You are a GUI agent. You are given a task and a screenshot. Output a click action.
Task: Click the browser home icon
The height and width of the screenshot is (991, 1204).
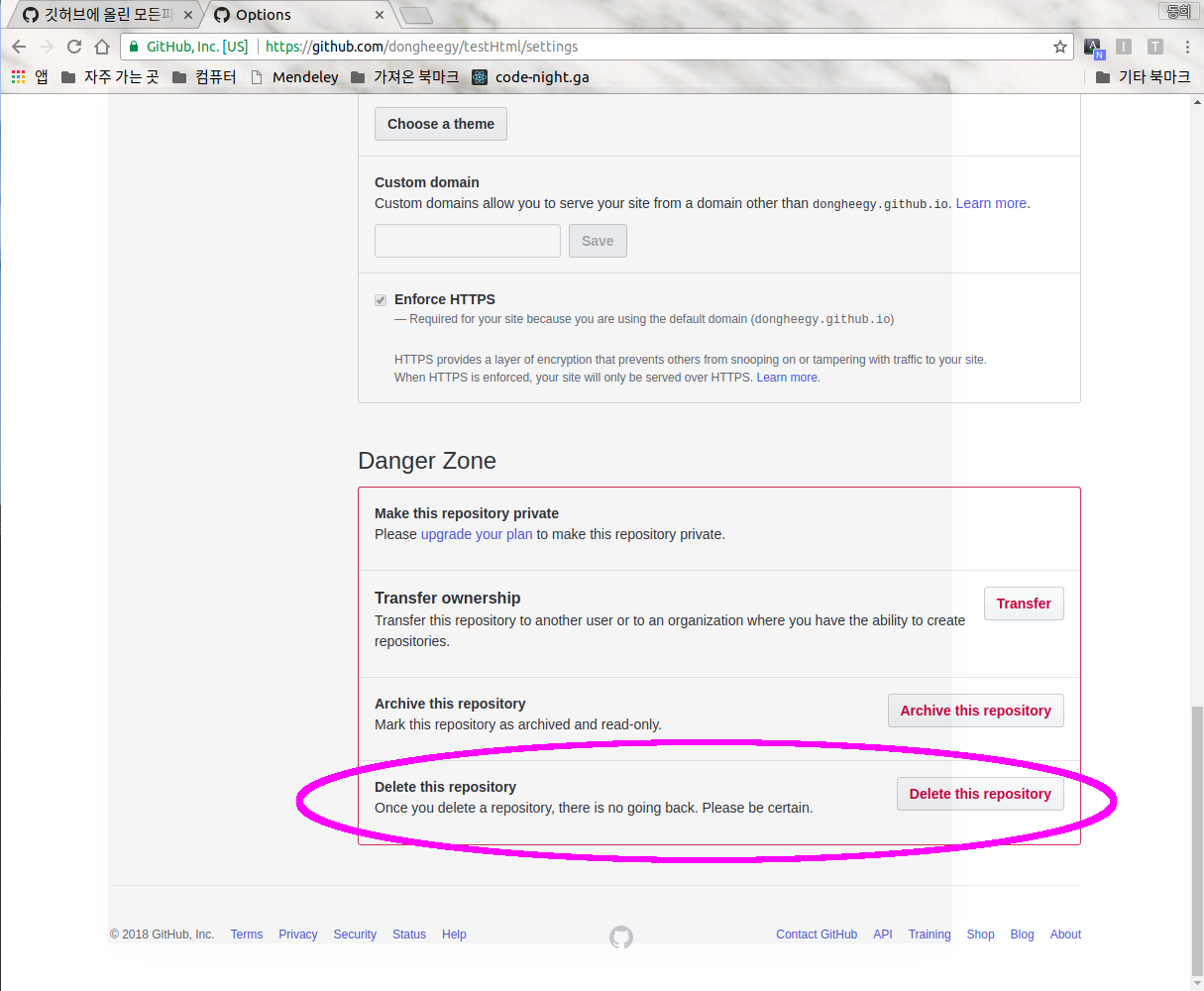coord(102,47)
